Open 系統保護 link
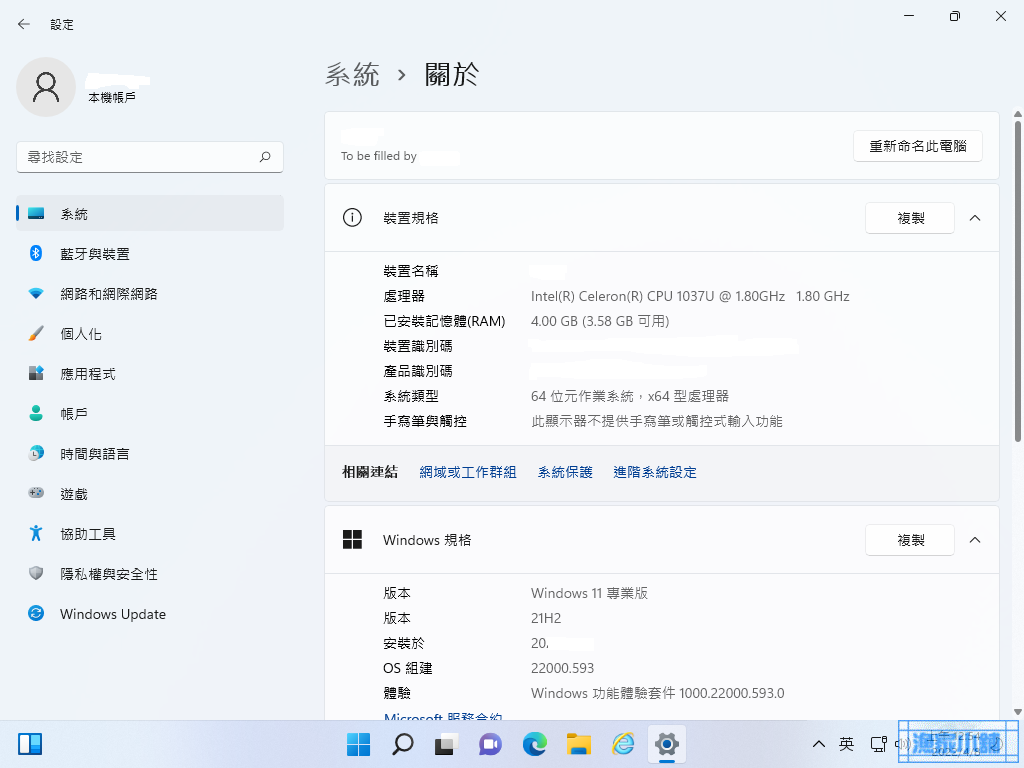The height and width of the screenshot is (768, 1024). tap(565, 472)
